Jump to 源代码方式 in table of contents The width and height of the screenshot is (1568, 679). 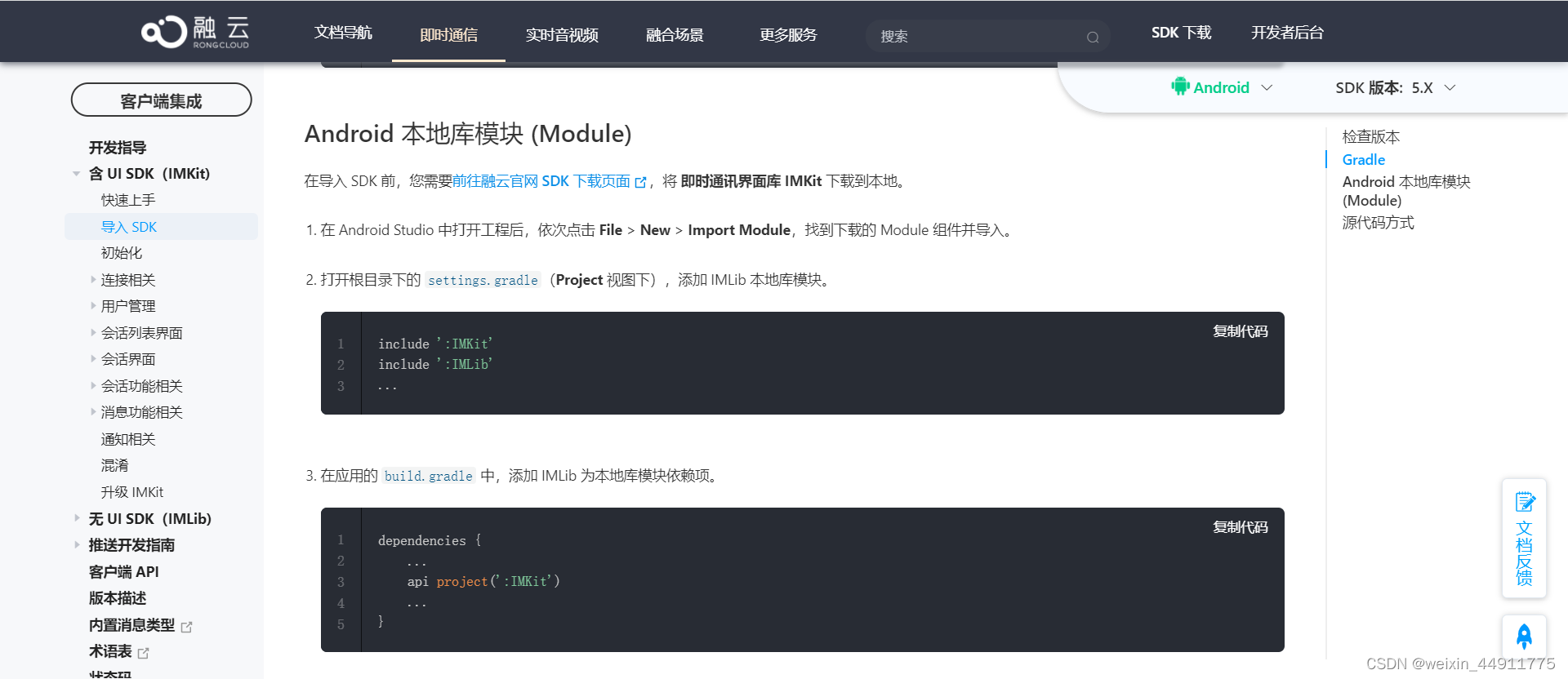(x=1378, y=223)
